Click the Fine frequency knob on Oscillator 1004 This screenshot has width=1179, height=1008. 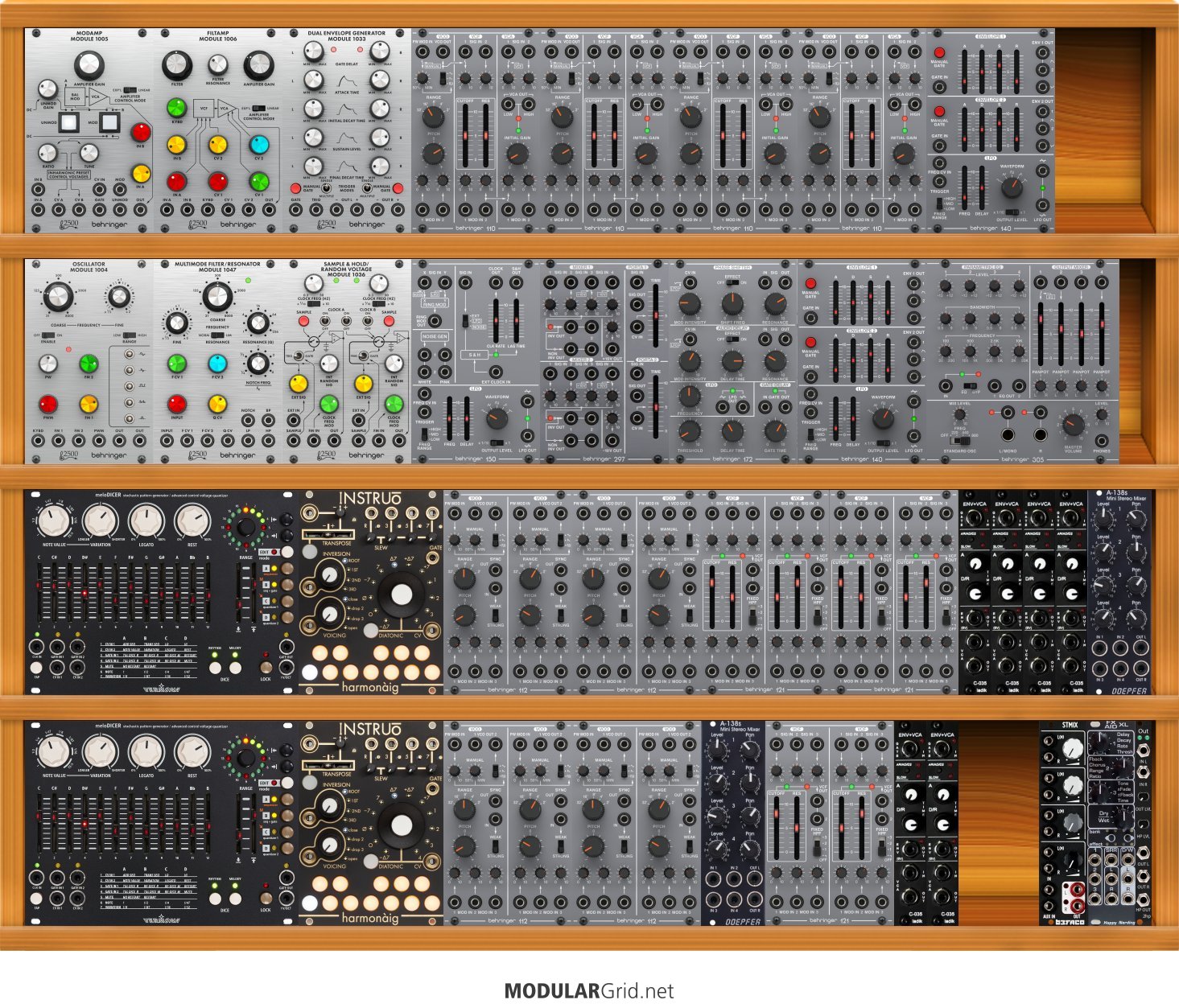(118, 298)
